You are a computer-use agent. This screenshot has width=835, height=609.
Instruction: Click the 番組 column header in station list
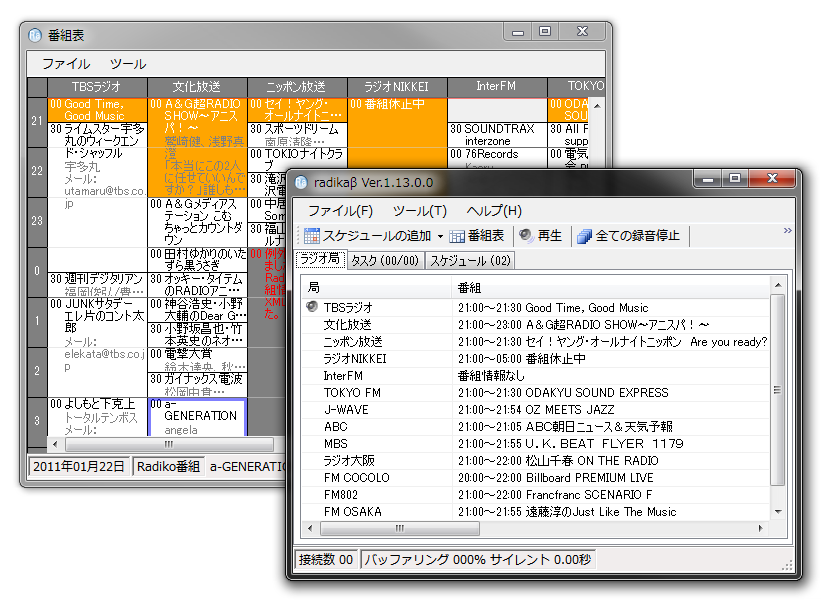611,288
